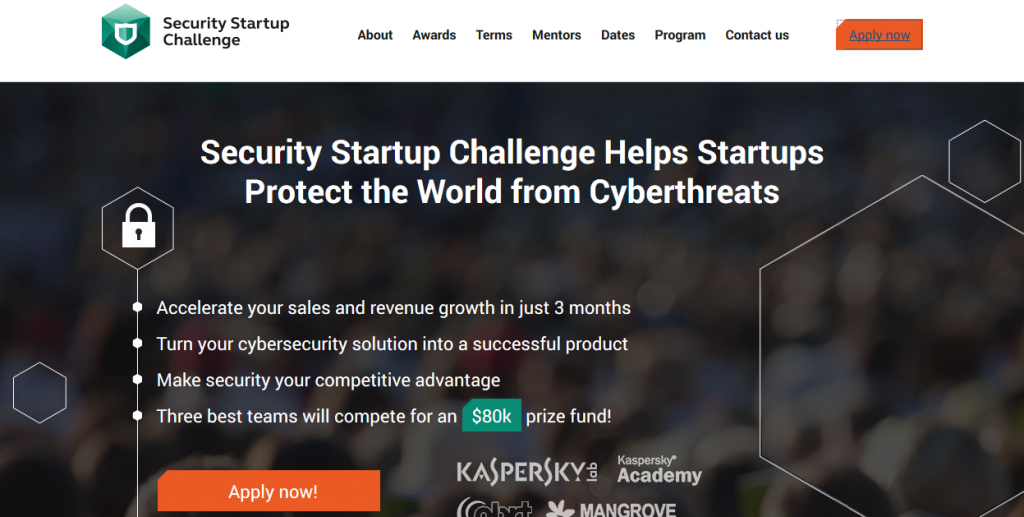Screen dimensions: 1024x517
Task: Click the hexagon outline at top right
Action: click(984, 161)
